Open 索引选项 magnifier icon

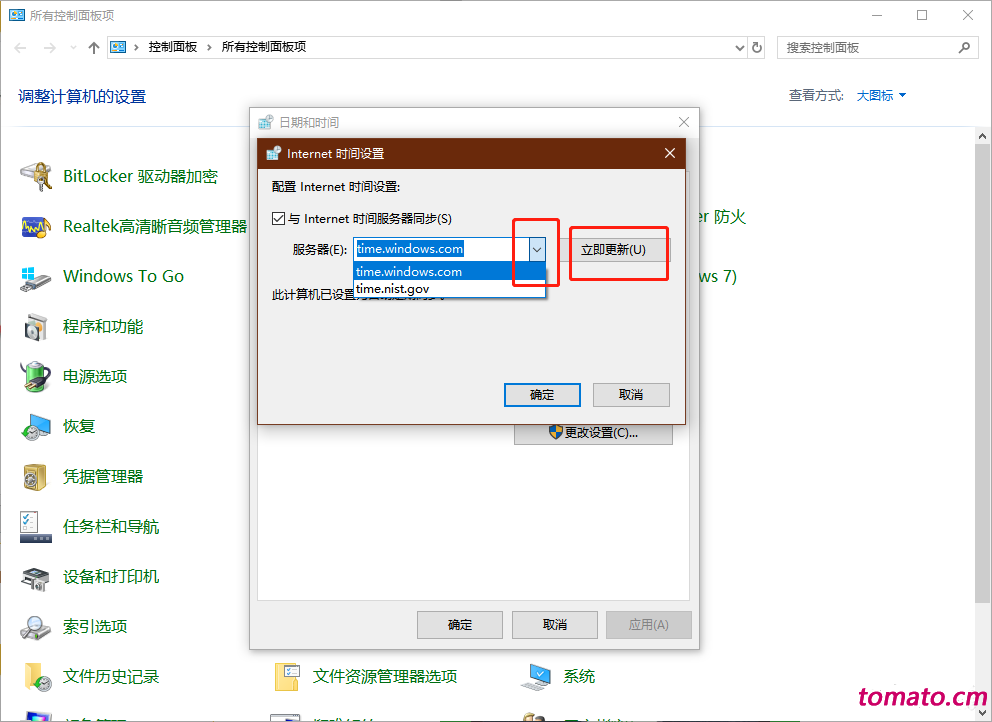click(x=36, y=626)
